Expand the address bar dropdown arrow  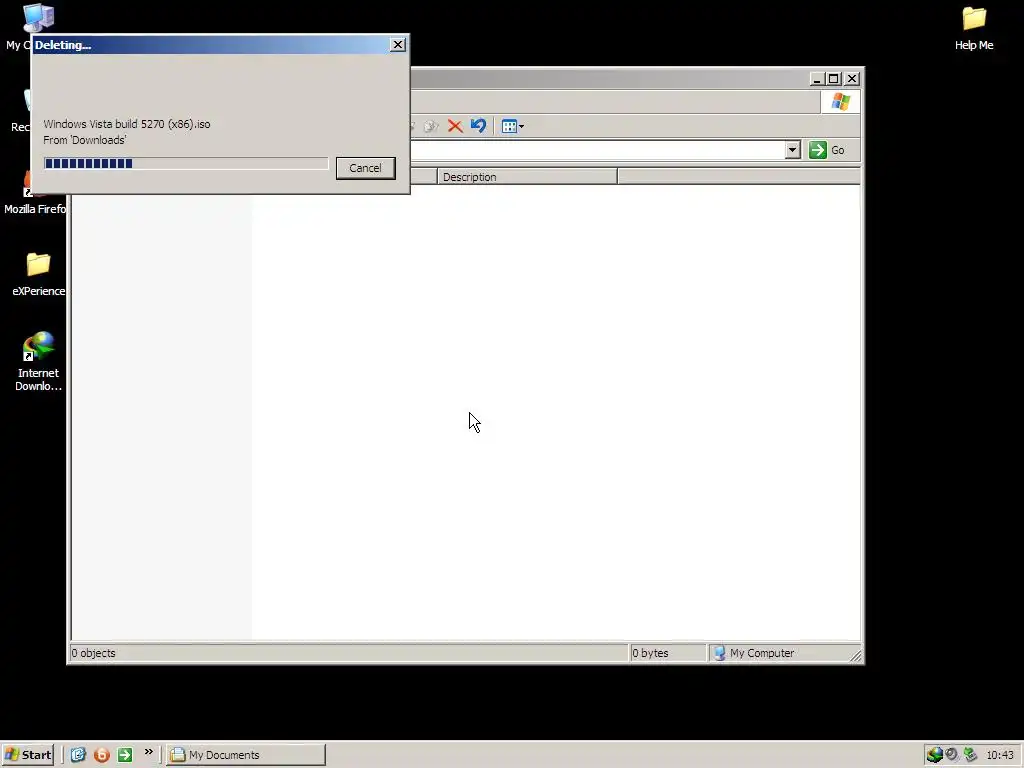point(792,150)
